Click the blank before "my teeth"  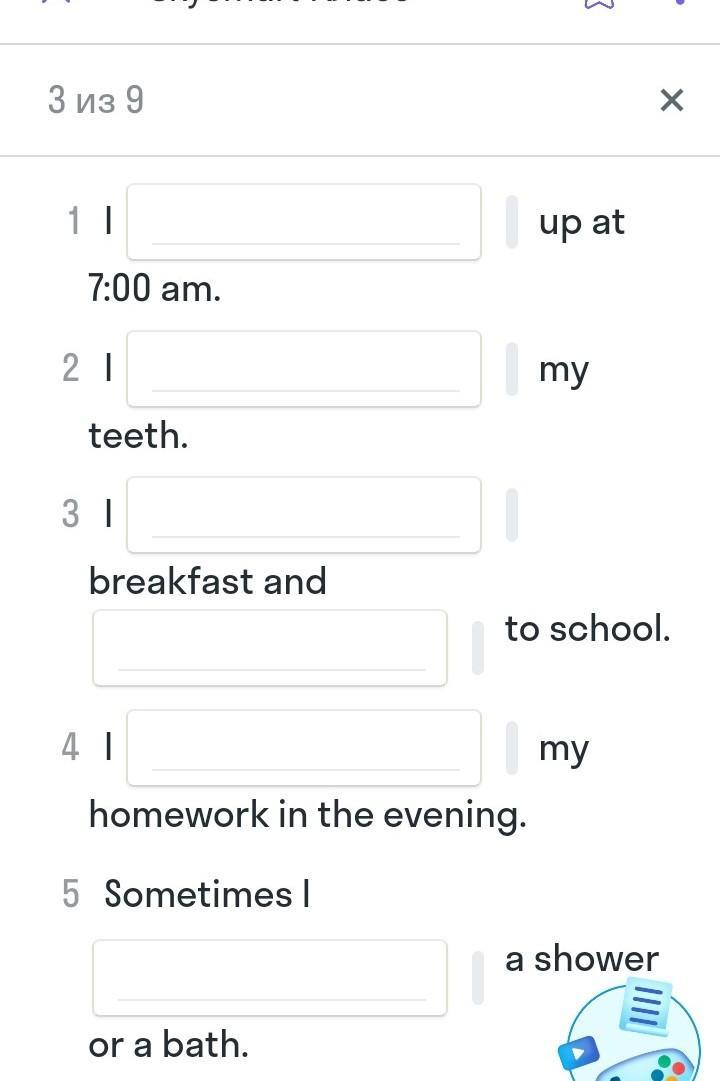(x=304, y=369)
